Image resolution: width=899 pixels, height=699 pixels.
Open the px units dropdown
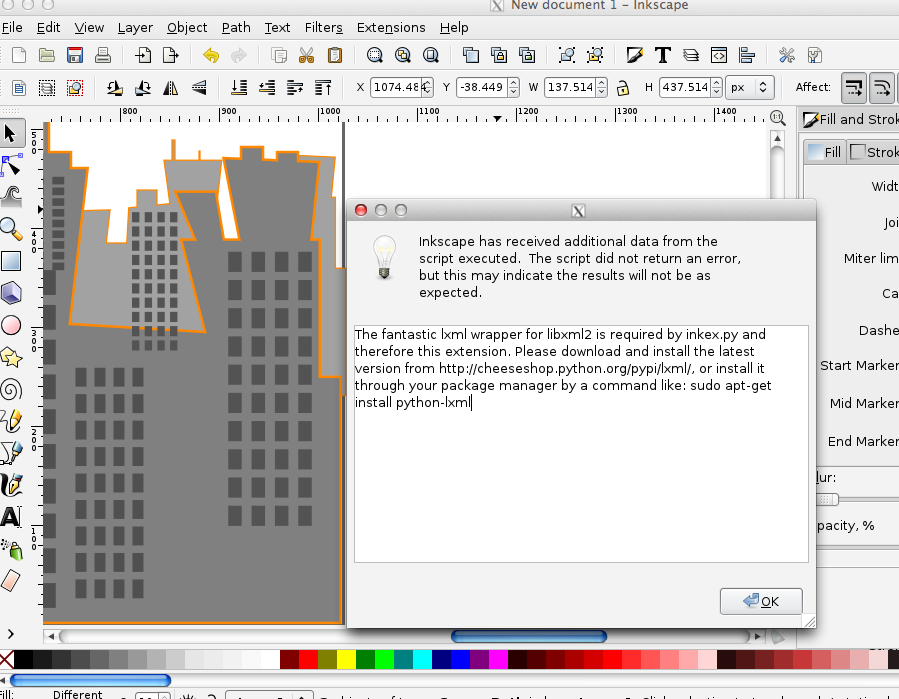pos(750,87)
